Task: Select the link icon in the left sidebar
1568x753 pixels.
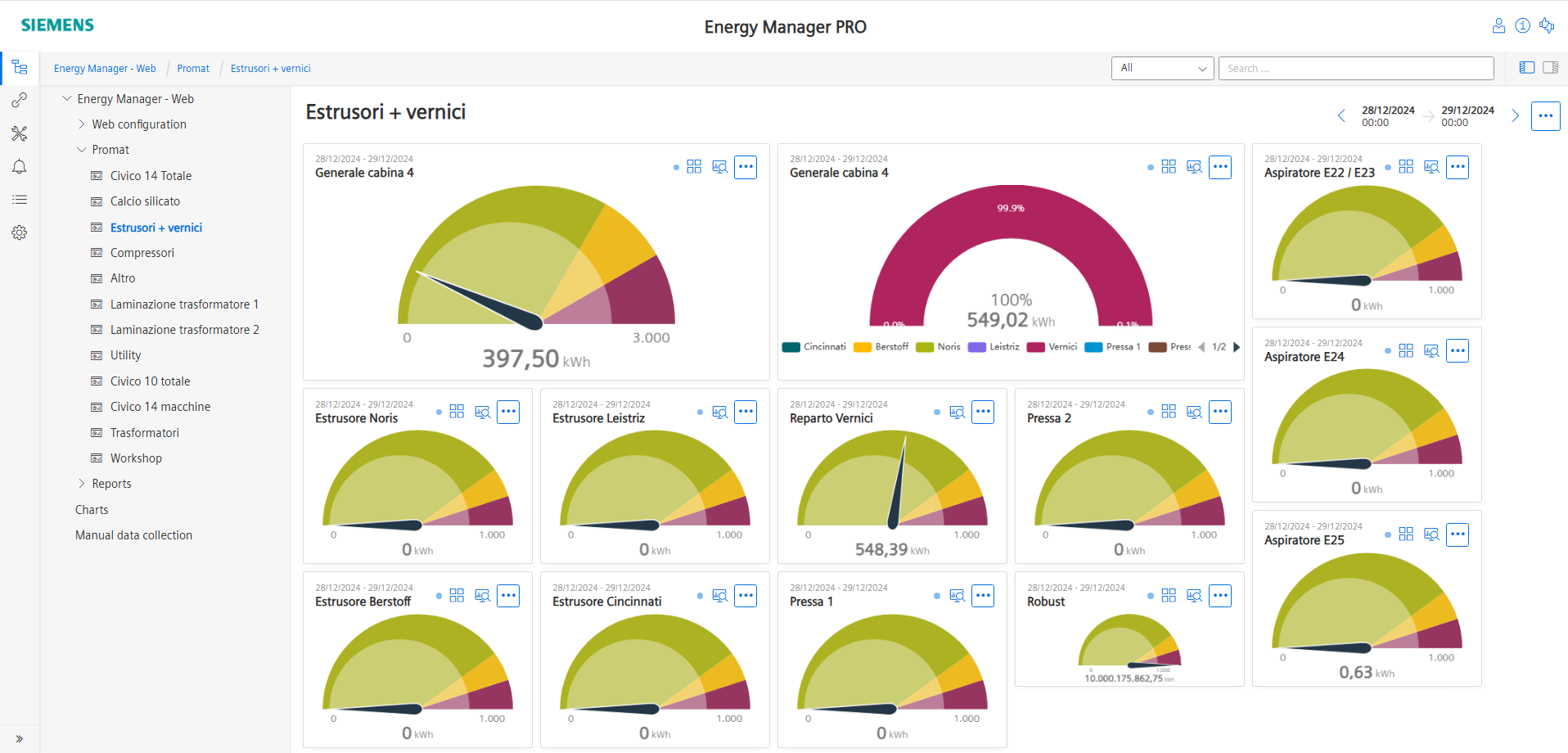Action: (19, 100)
